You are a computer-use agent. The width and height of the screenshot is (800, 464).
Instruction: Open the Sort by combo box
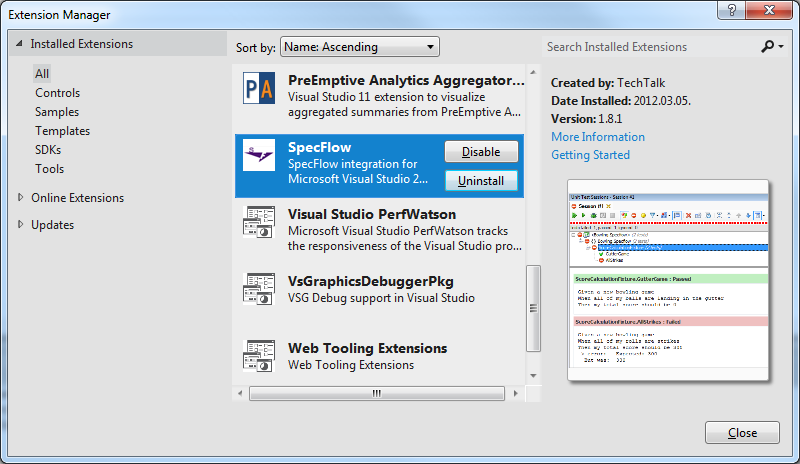click(x=360, y=47)
